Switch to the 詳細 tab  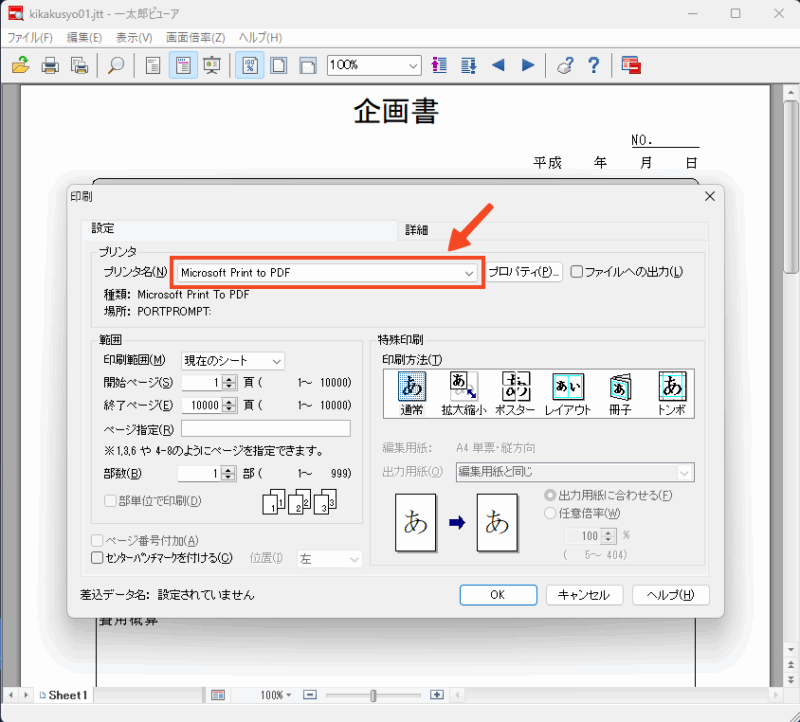(x=416, y=230)
